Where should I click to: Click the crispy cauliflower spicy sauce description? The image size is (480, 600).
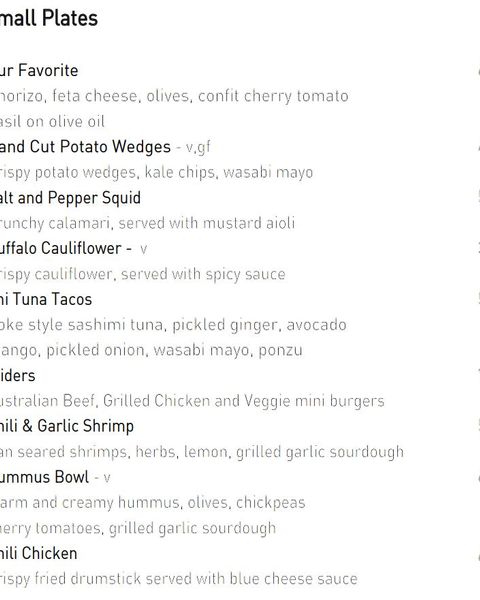click(142, 274)
